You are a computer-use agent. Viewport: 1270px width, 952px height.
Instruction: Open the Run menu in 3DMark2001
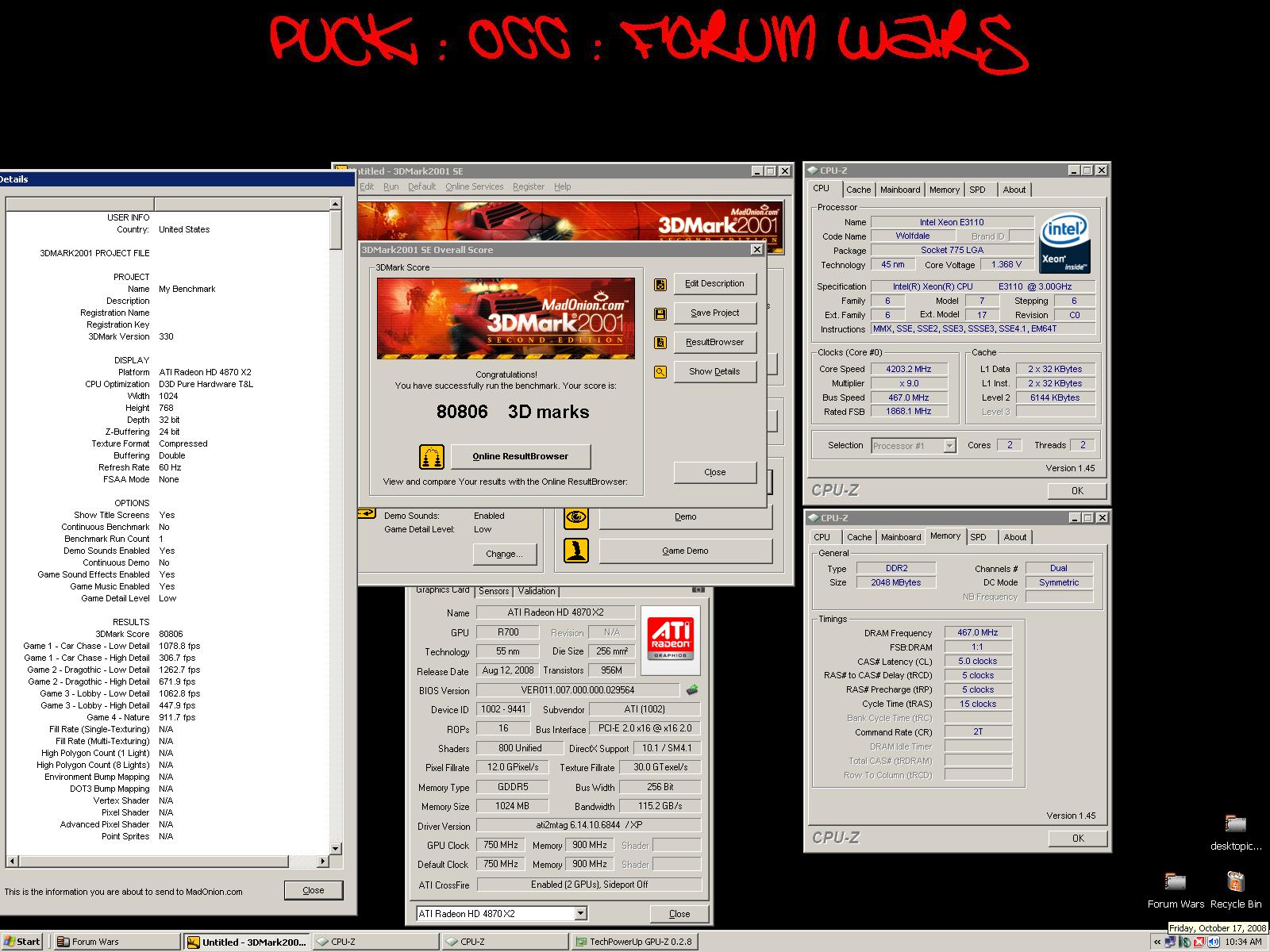click(x=391, y=186)
